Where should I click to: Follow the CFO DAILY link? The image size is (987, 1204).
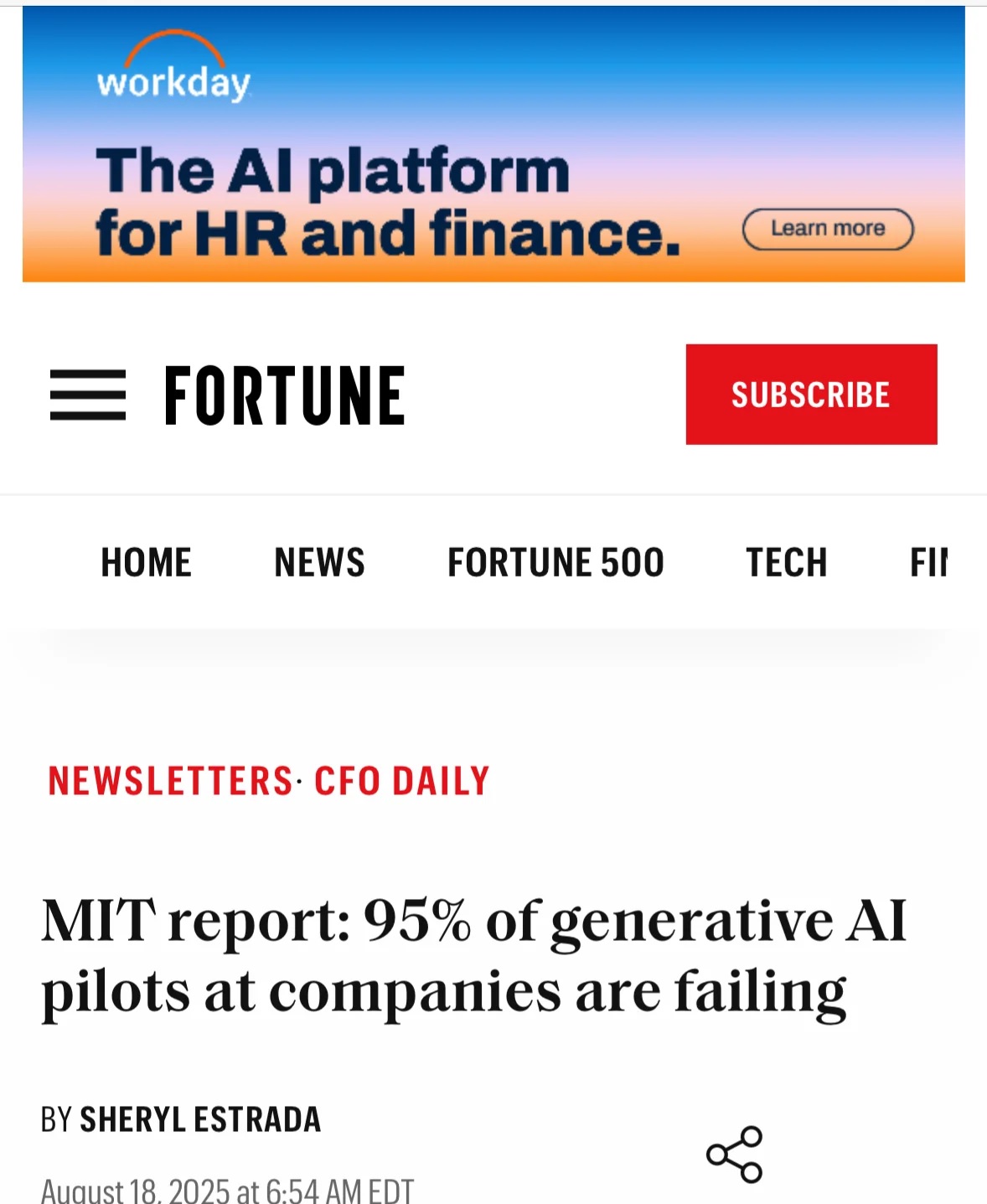pyautogui.click(x=402, y=781)
